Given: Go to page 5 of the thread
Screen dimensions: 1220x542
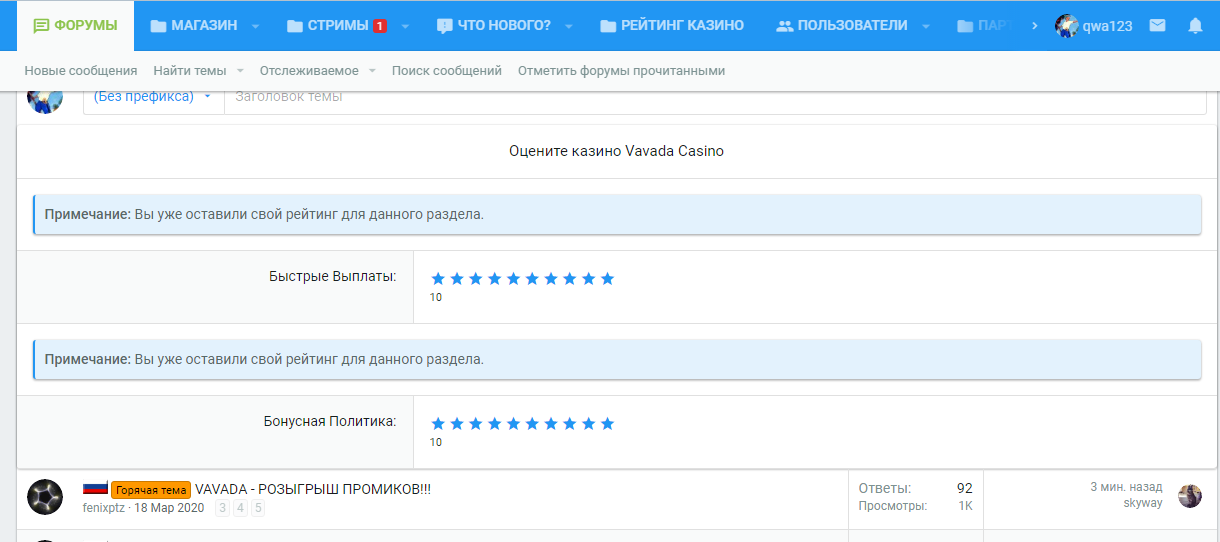Looking at the screenshot, I should [x=258, y=508].
